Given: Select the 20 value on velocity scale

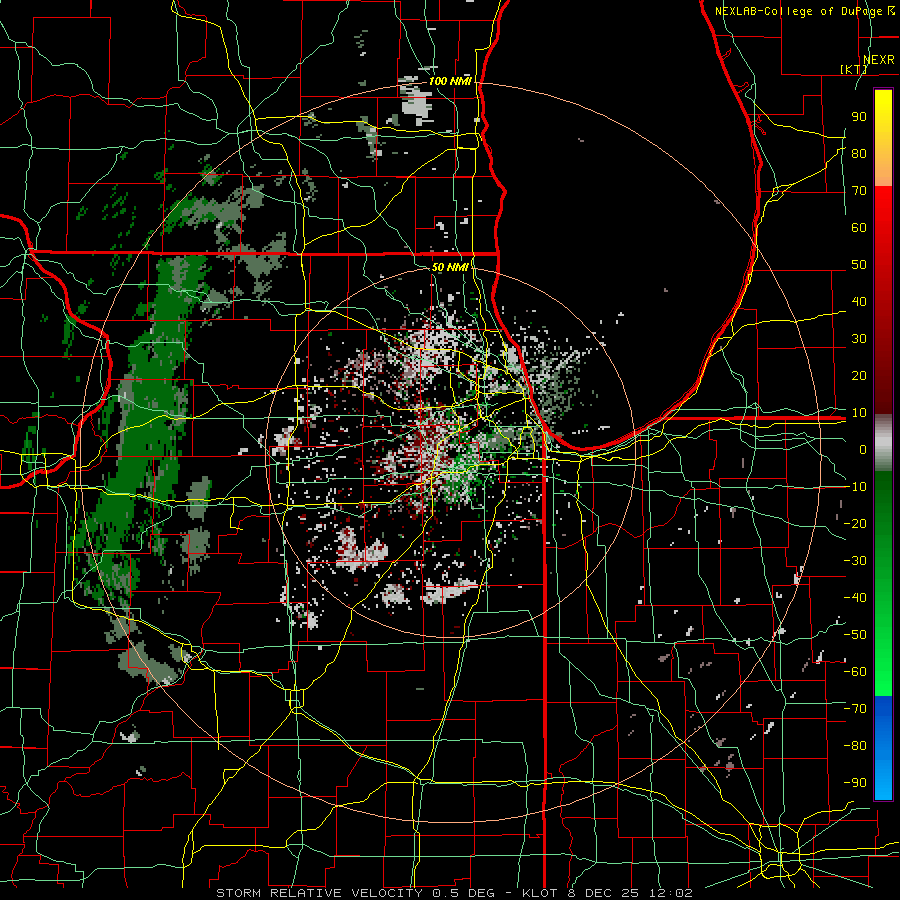Looking at the screenshot, I should (859, 375).
